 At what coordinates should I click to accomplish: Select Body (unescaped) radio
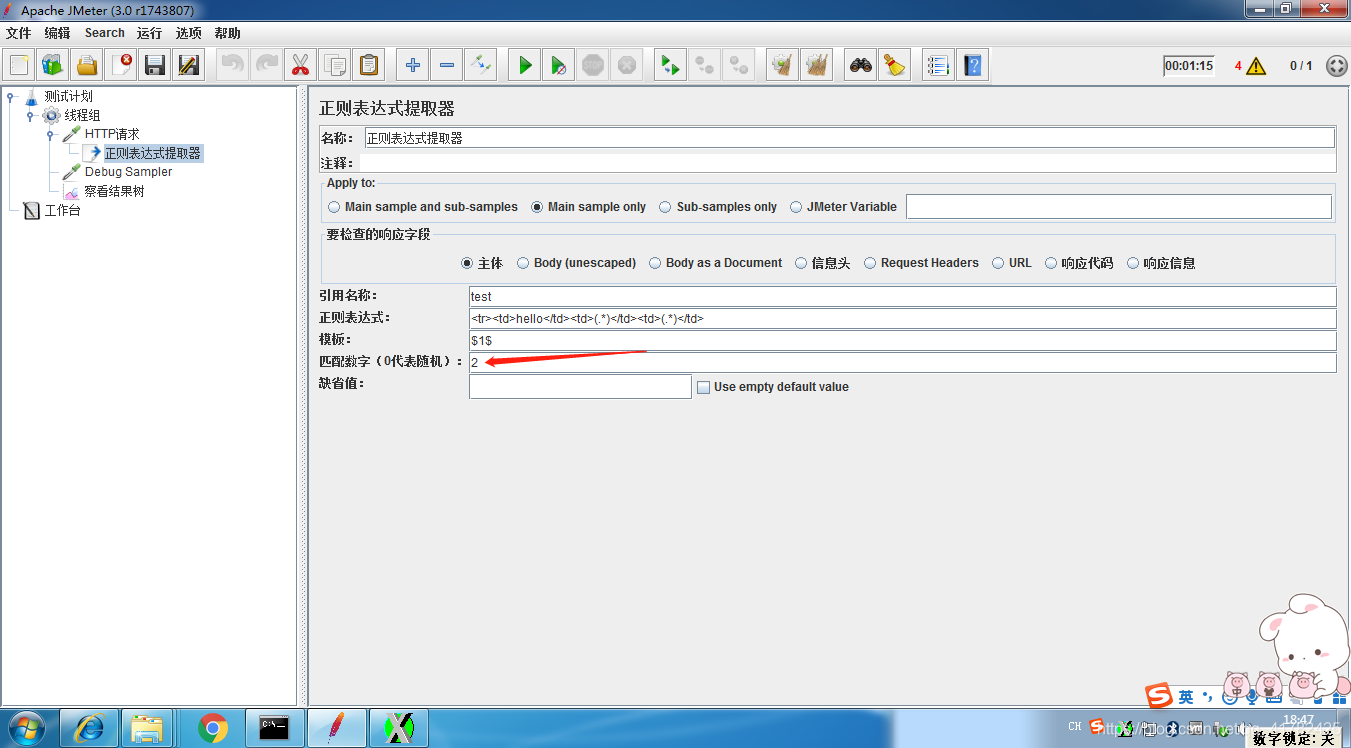pos(523,263)
